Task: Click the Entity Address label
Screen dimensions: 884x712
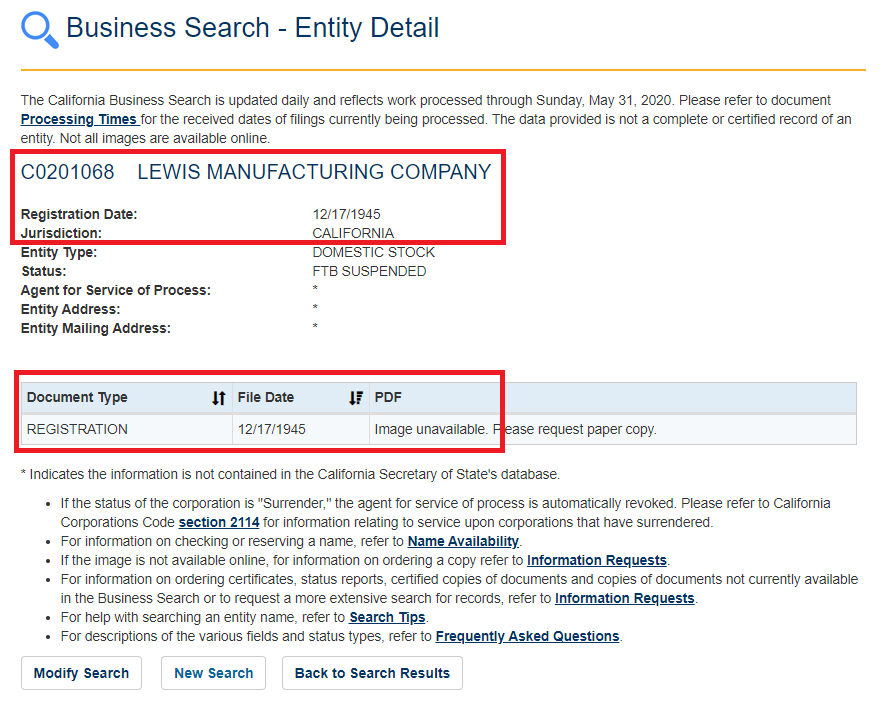Action: point(70,309)
